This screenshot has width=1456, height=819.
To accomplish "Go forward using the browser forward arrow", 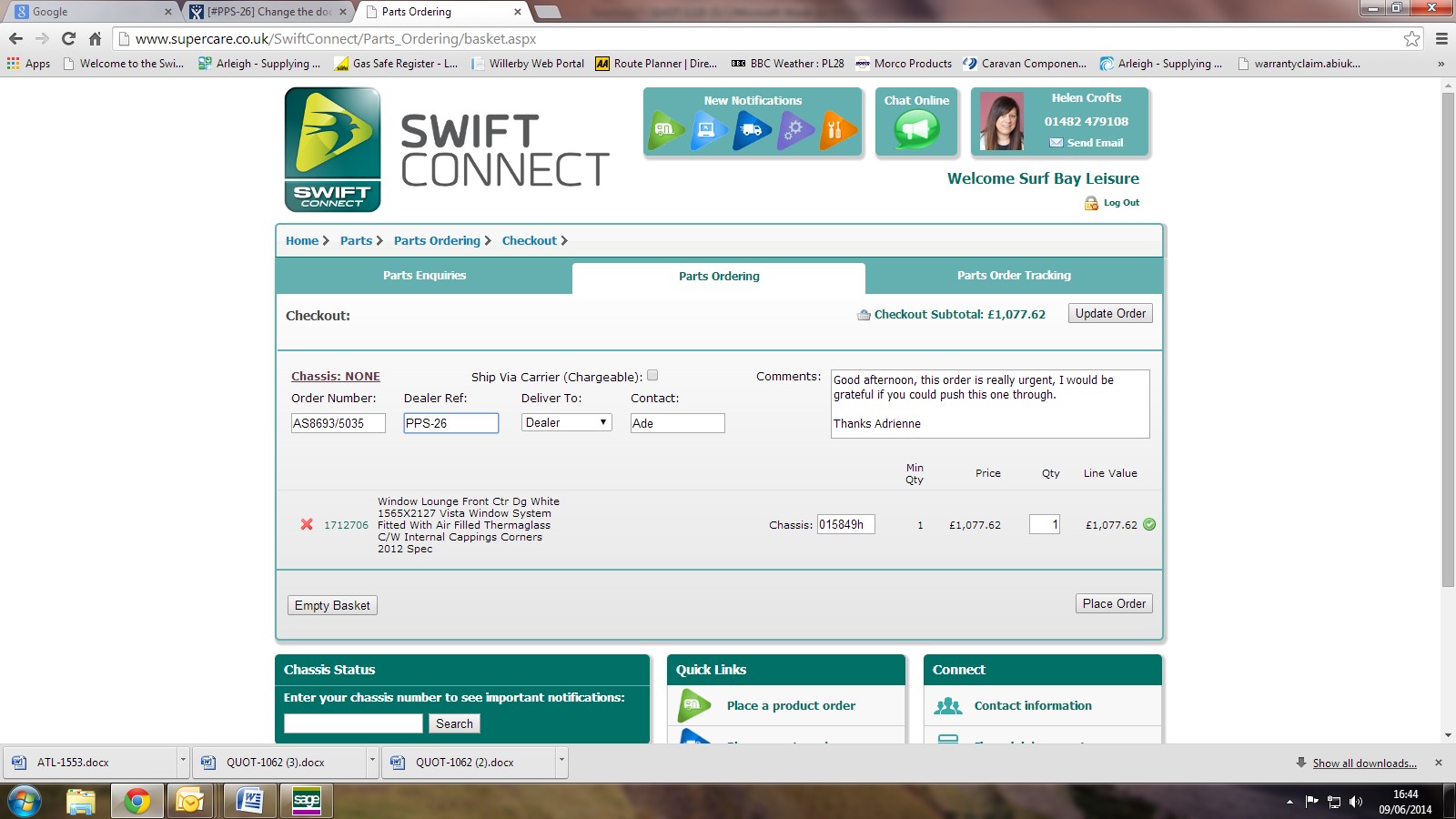I will pos(42,38).
